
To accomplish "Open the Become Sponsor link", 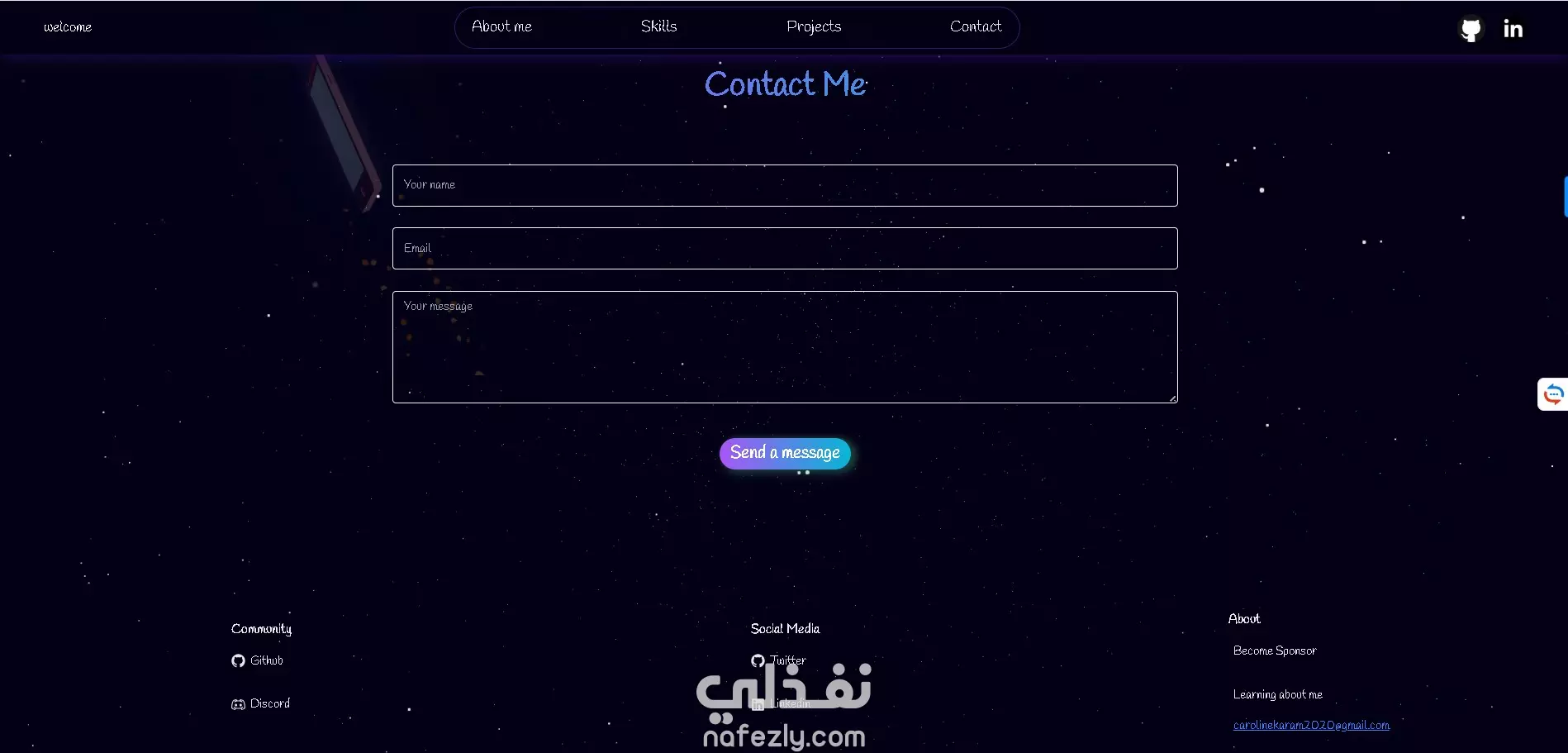I will (x=1275, y=651).
